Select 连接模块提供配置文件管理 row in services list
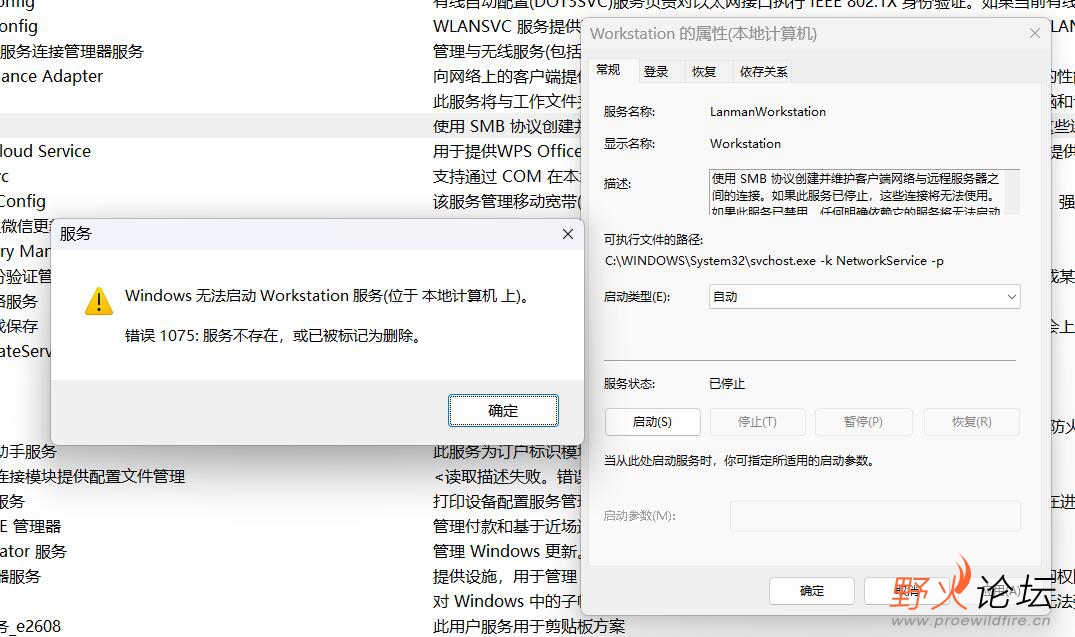The height and width of the screenshot is (637, 1075). point(93,476)
